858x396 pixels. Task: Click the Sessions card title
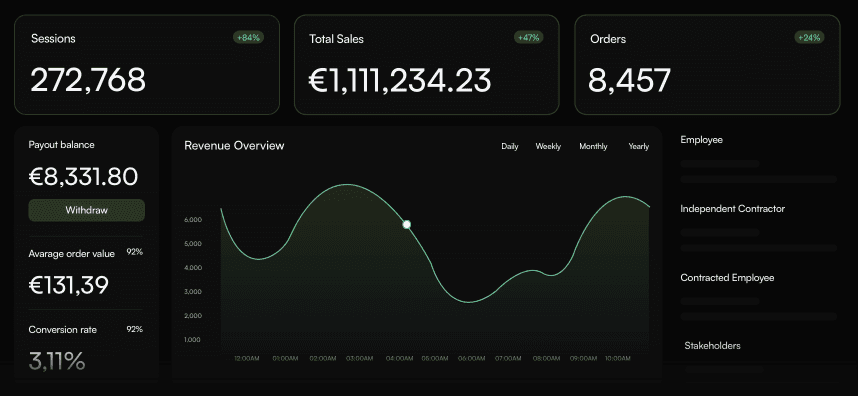[x=53, y=39]
